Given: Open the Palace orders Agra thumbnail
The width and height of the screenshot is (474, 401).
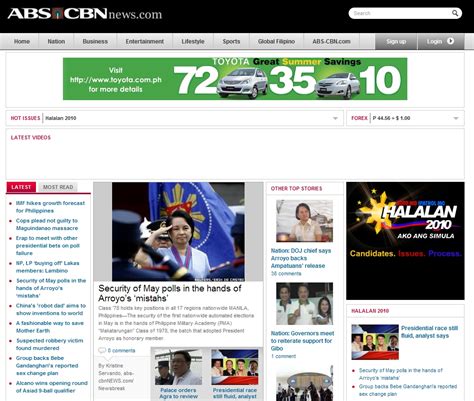Looking at the screenshot, I should click(x=178, y=367).
